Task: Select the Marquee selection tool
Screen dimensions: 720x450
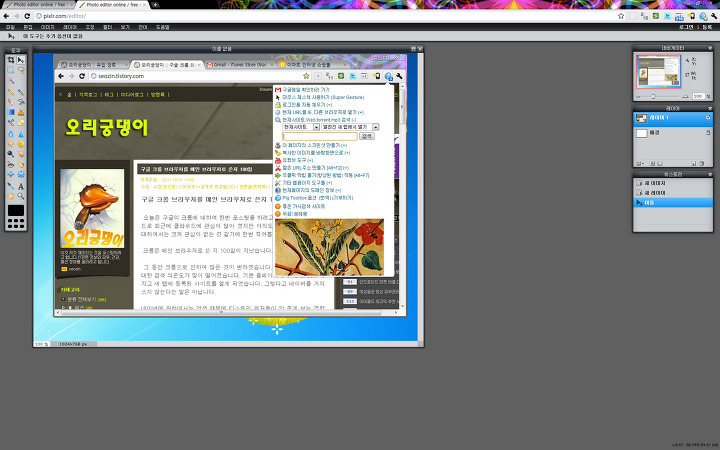Action: pyautogui.click(x=11, y=70)
